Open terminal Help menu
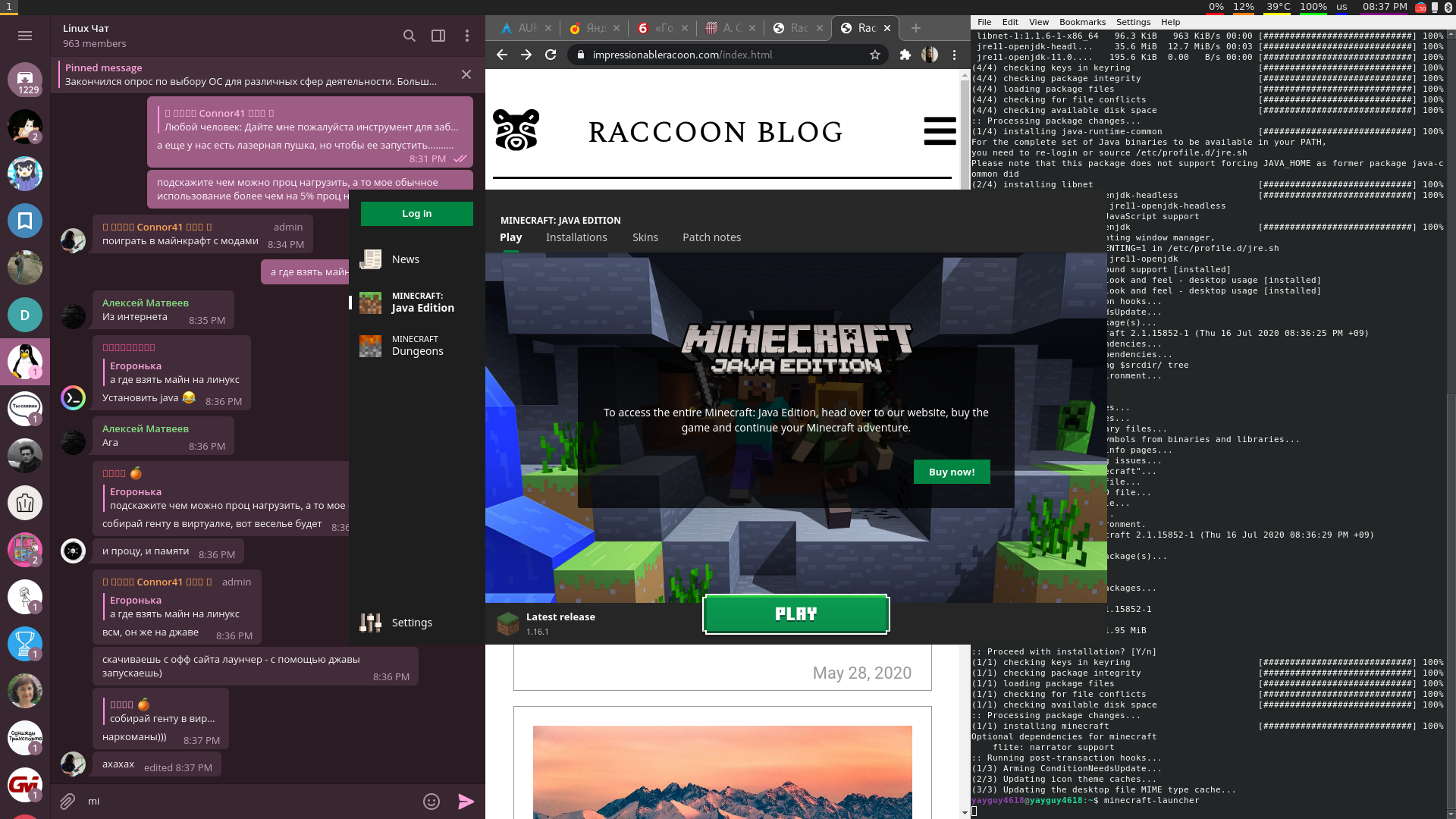This screenshot has height=819, width=1456. [1170, 22]
